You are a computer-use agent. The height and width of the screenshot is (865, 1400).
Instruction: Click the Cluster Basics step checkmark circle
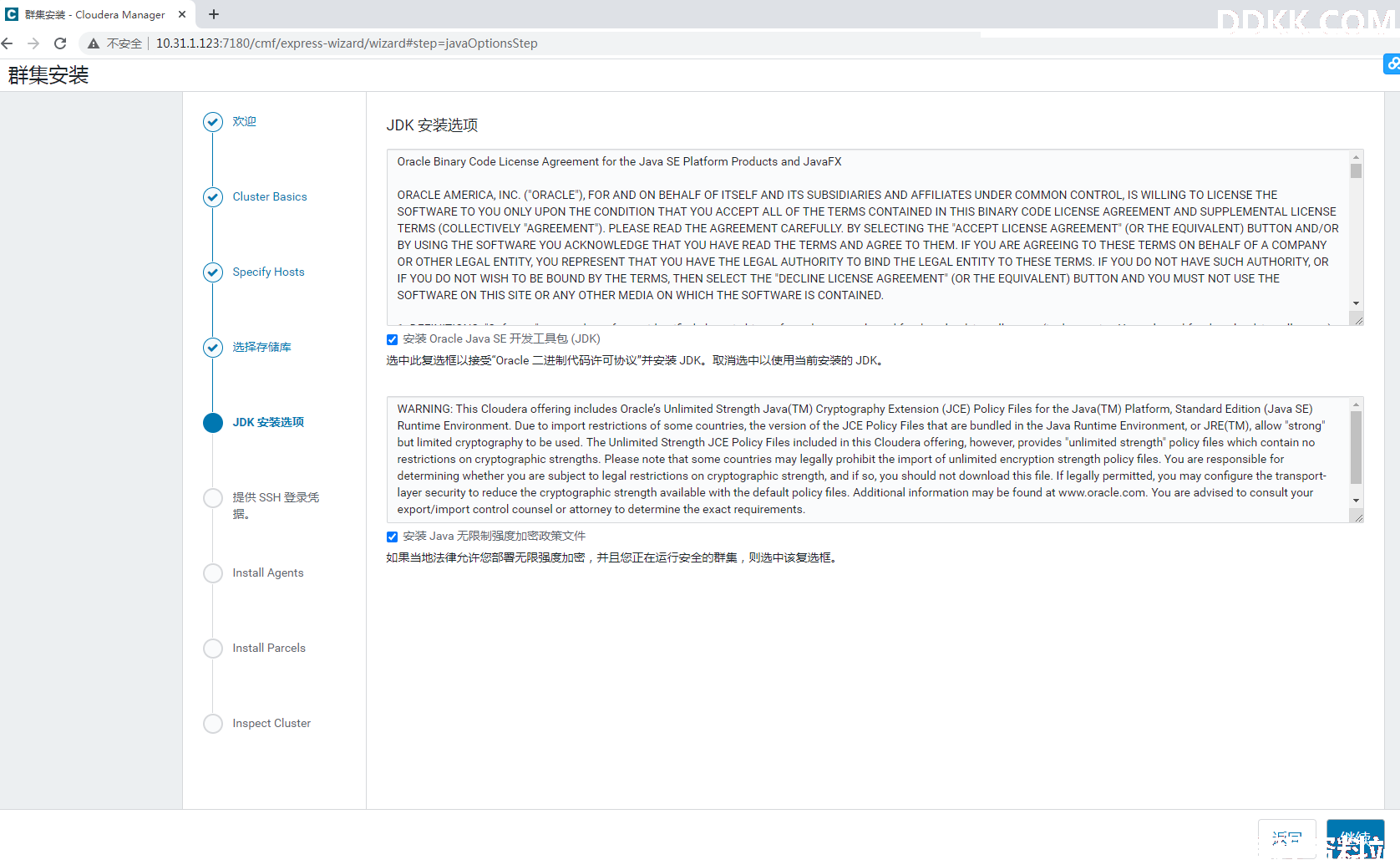pyautogui.click(x=213, y=197)
